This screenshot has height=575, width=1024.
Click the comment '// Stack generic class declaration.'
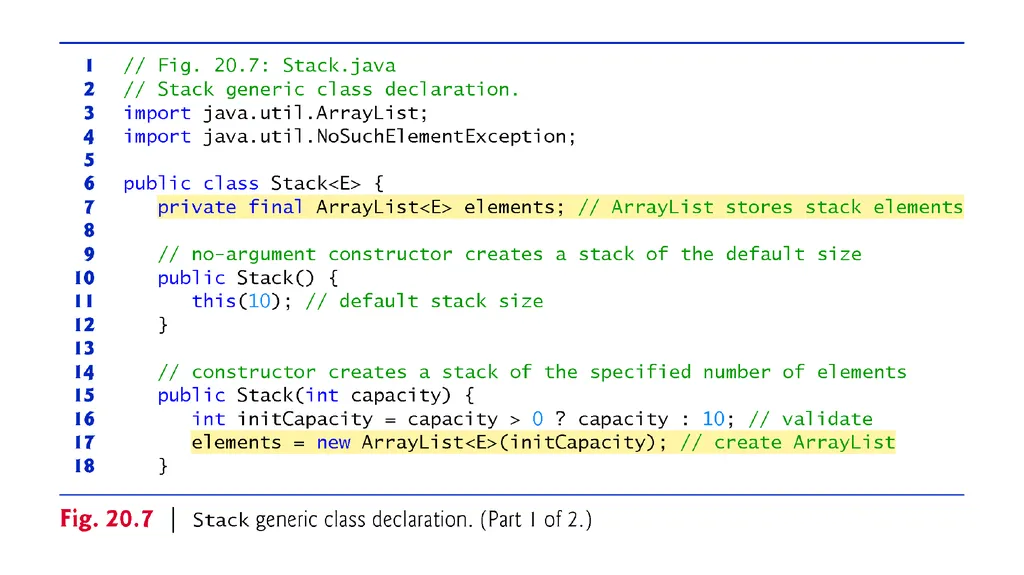tap(321, 89)
